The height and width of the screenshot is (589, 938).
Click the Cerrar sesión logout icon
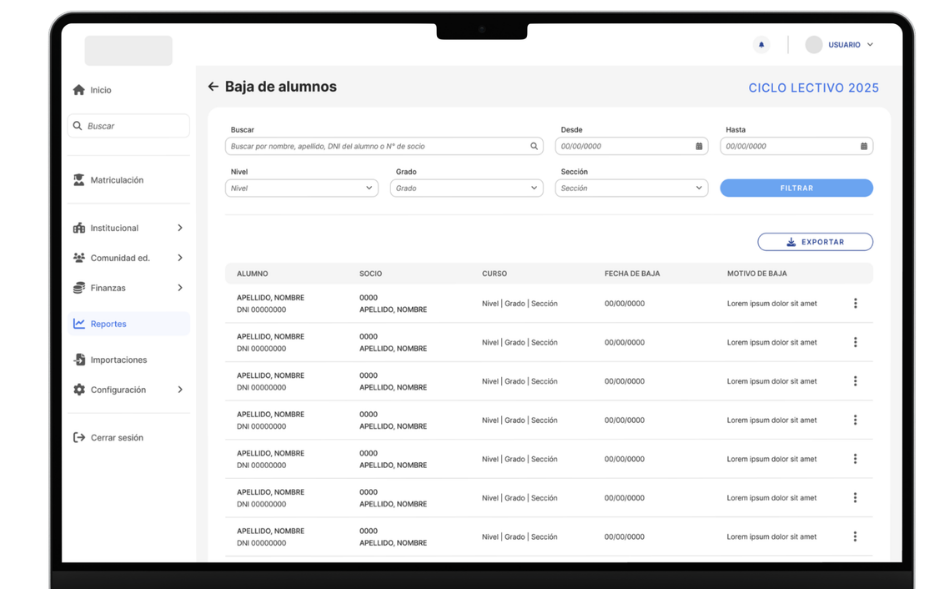pyautogui.click(x=79, y=438)
